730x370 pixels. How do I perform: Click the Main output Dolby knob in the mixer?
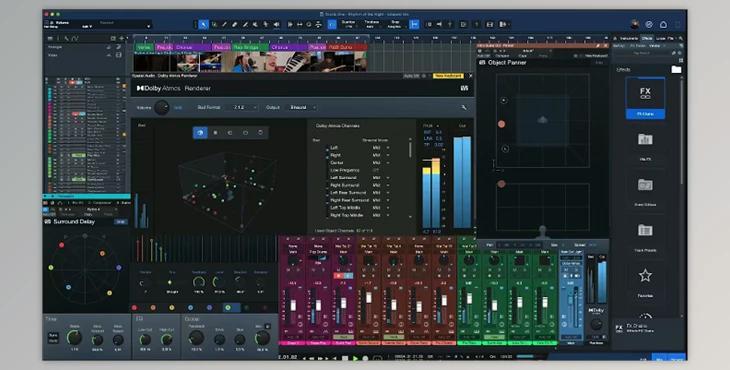click(x=596, y=324)
